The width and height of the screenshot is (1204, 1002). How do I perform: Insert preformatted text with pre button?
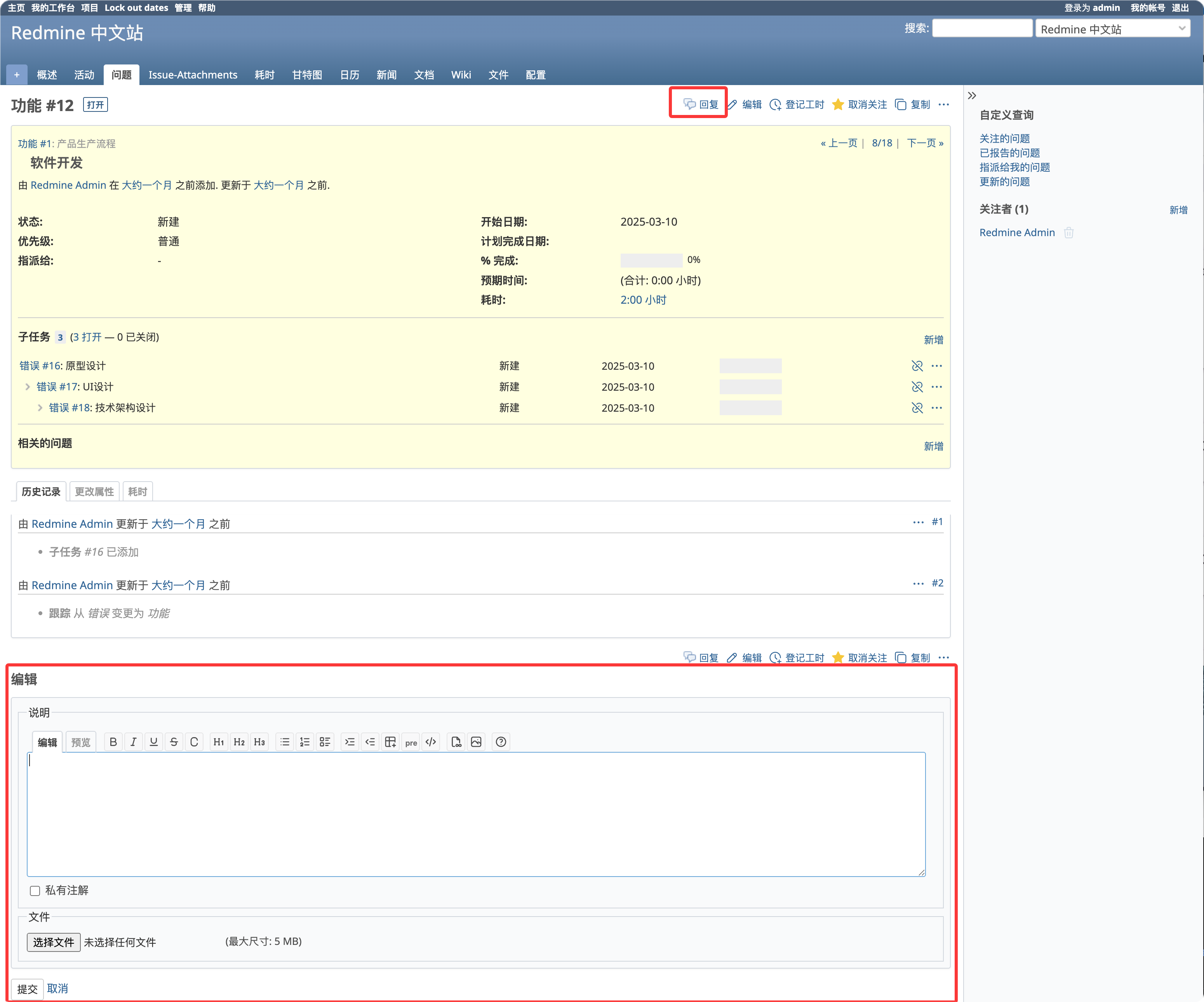pyautogui.click(x=411, y=742)
